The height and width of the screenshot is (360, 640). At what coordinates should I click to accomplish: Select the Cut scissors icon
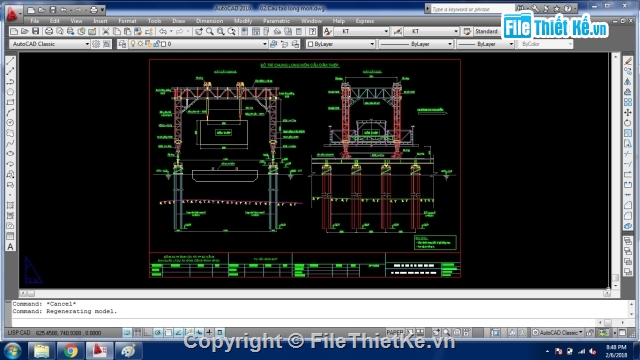coord(105,31)
